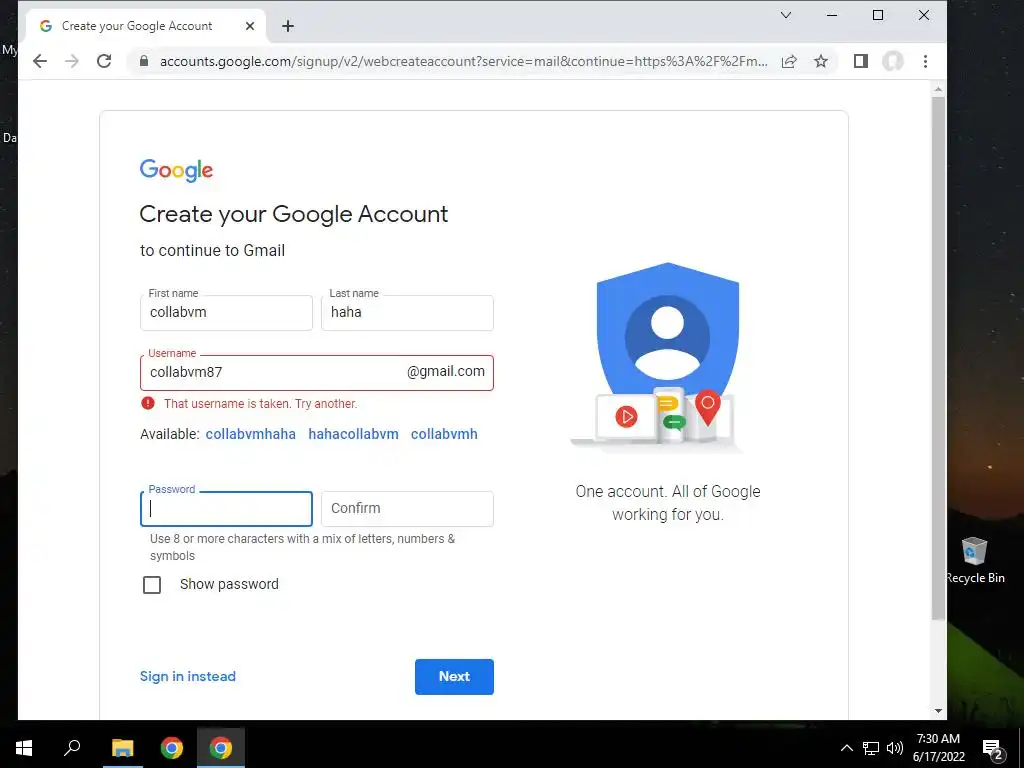Open File Explorer from the taskbar
Viewport: 1024px width, 768px height.
pos(122,748)
